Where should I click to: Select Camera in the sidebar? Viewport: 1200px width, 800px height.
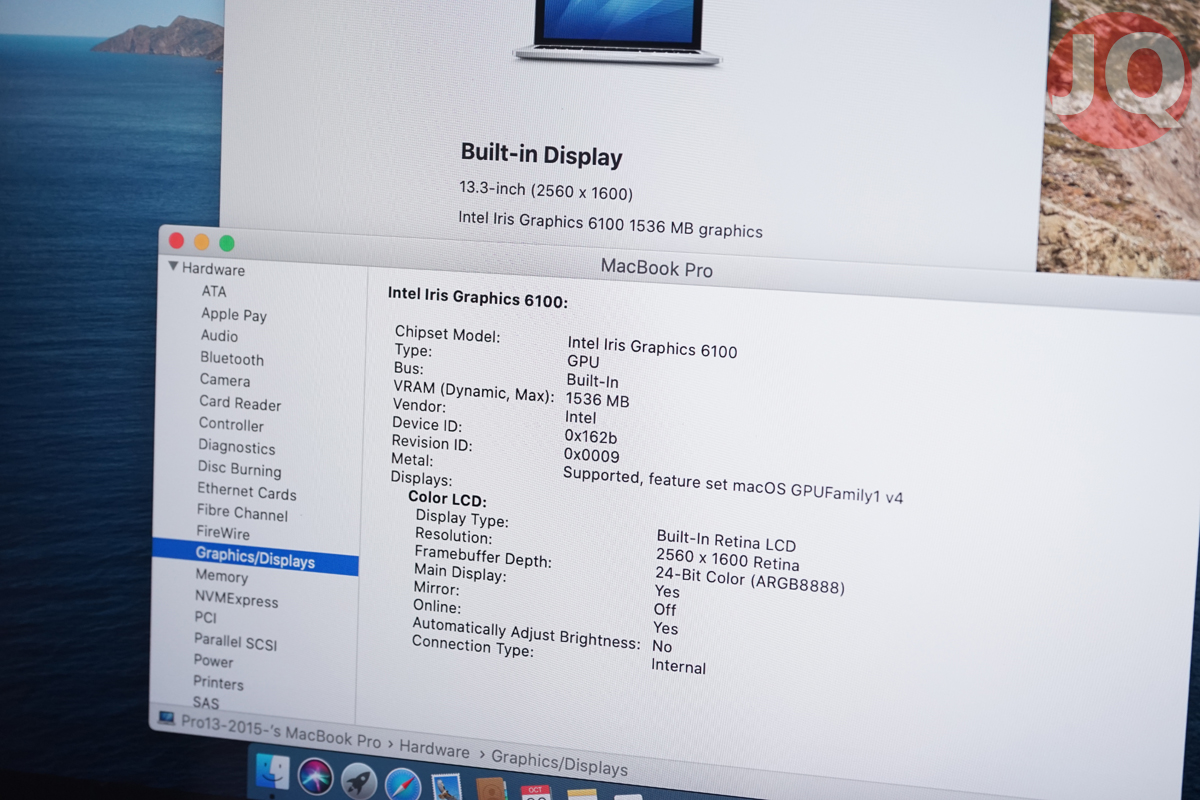tap(225, 380)
